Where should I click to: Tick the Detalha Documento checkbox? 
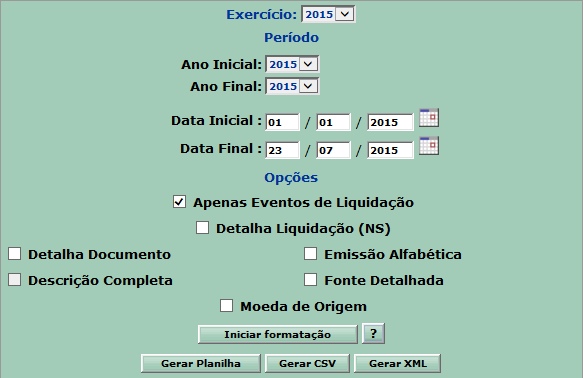[x=15, y=254]
